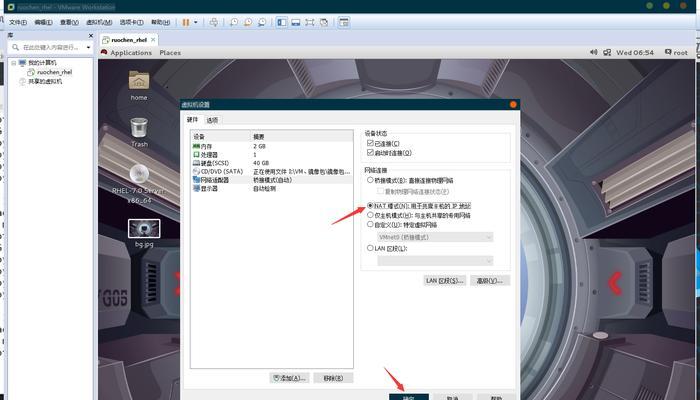Click the Unity mode toolbar icon
This screenshot has width=700, height=400.
pyautogui.click(x=324, y=22)
